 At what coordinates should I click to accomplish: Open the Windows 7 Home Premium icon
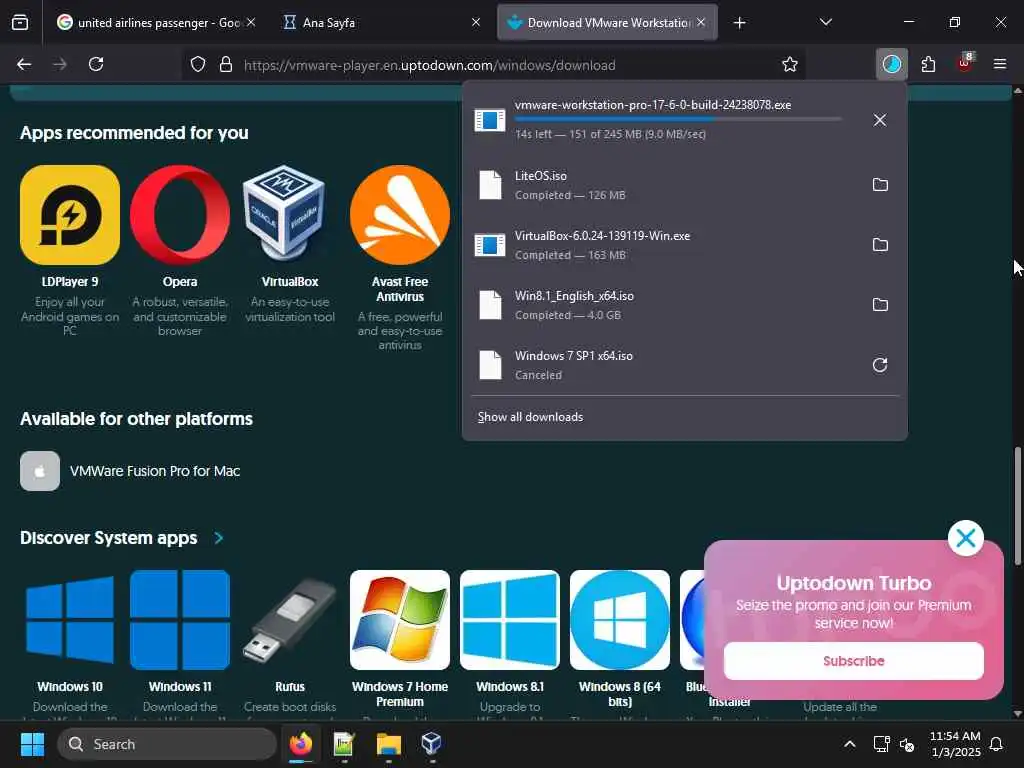[x=400, y=620]
